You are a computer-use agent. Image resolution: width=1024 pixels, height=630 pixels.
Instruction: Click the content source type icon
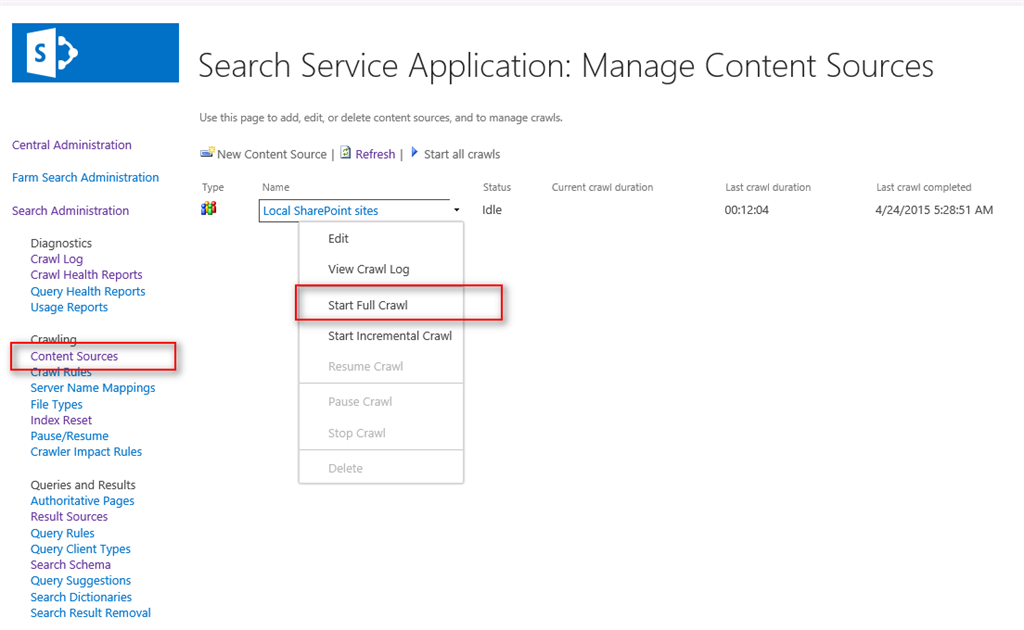pyautogui.click(x=208, y=209)
